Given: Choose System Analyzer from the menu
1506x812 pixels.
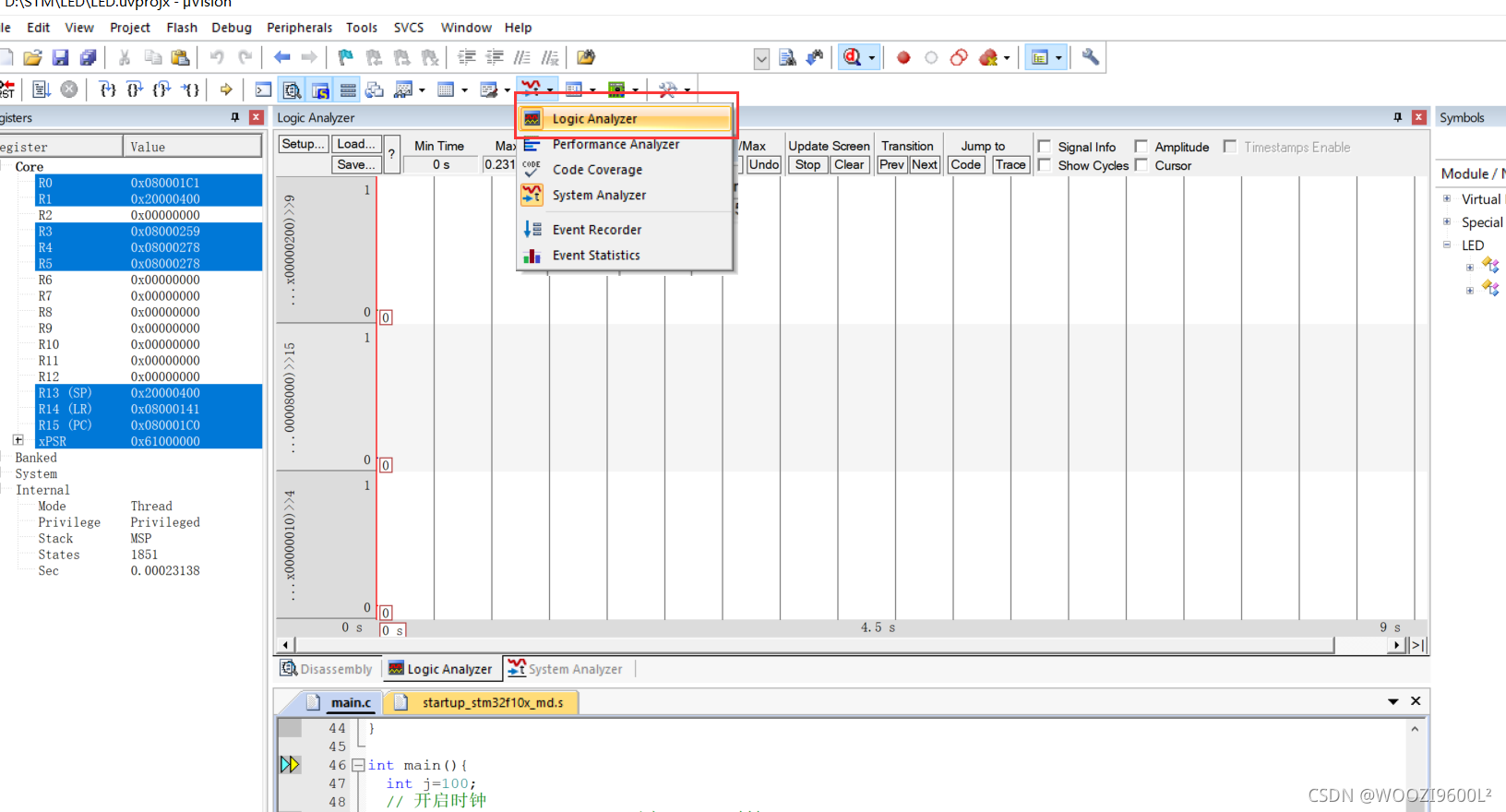Looking at the screenshot, I should [626, 195].
